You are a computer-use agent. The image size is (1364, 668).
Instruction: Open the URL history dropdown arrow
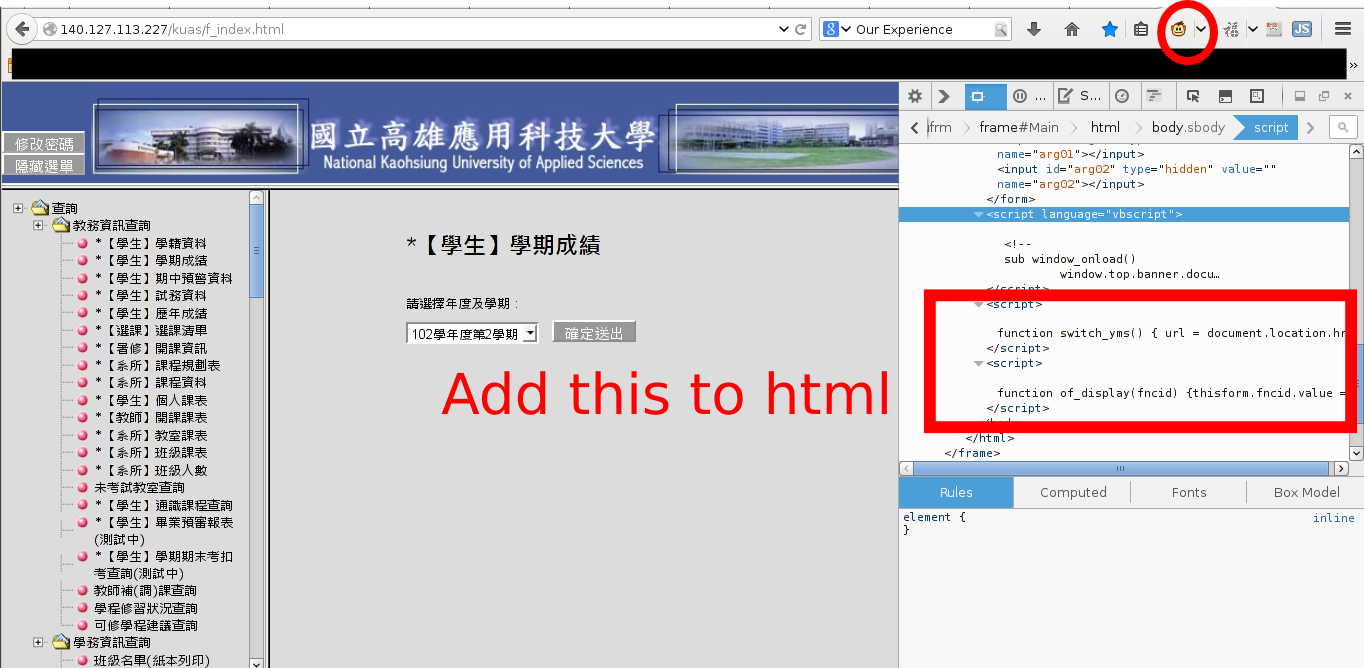coord(784,30)
